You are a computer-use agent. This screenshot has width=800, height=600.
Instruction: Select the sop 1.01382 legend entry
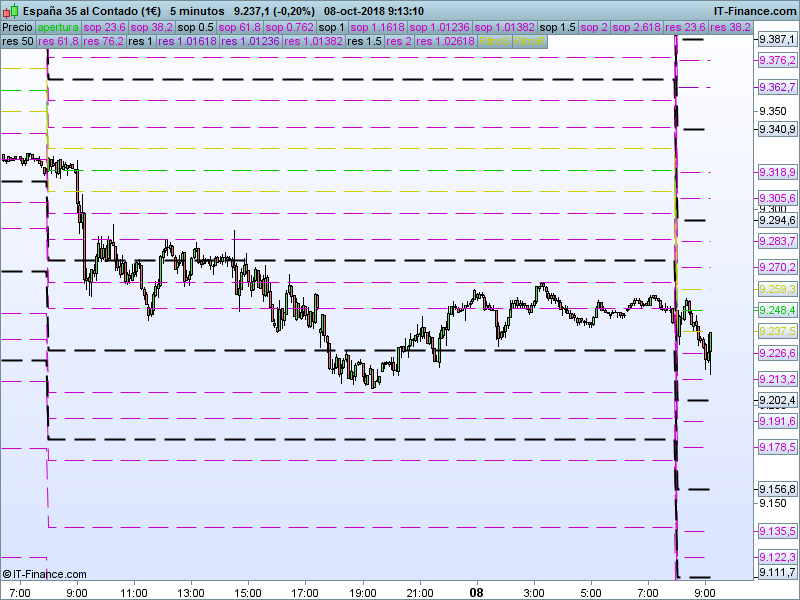tap(505, 28)
